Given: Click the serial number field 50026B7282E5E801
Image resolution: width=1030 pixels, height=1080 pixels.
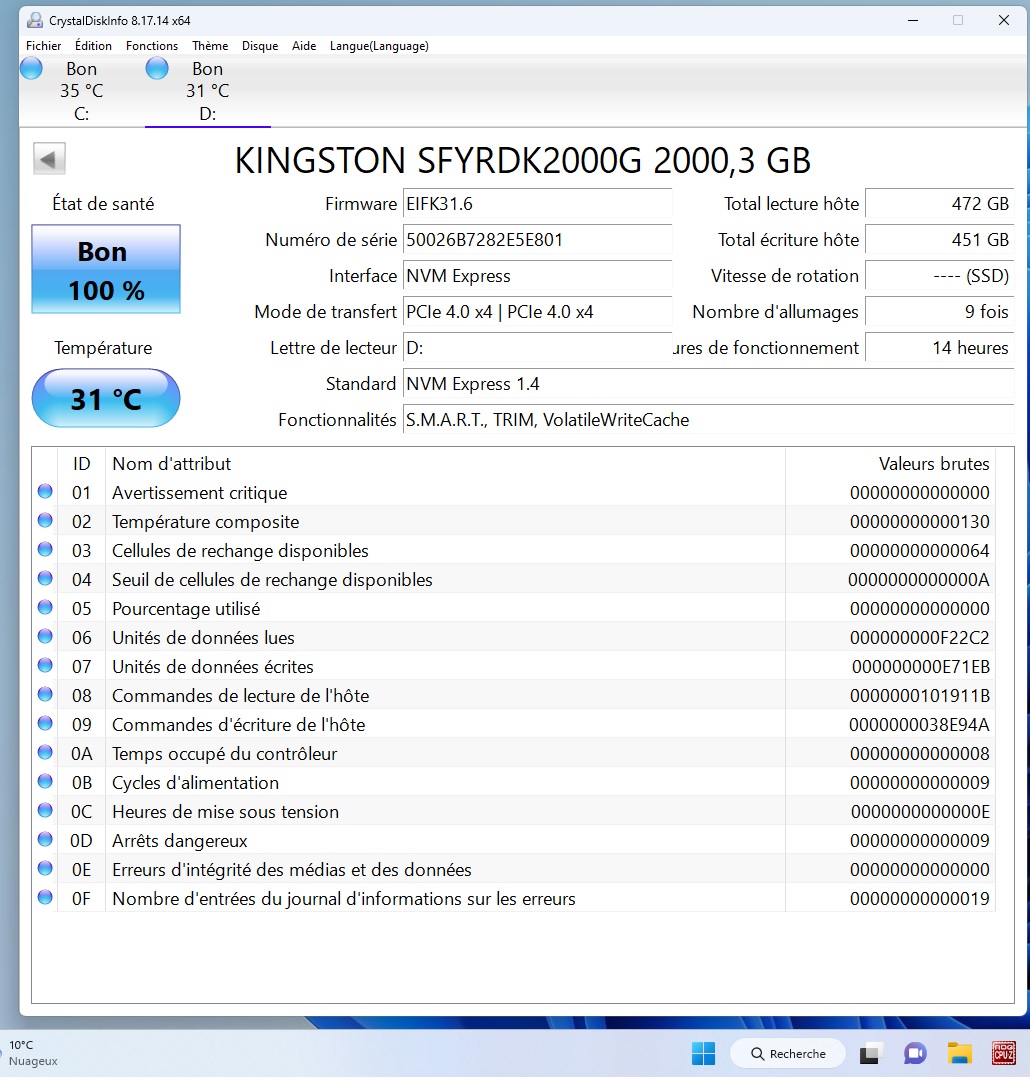Looking at the screenshot, I should click(537, 240).
